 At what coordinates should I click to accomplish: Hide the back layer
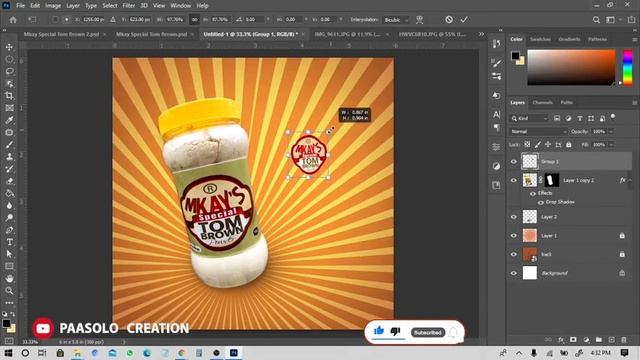513,254
